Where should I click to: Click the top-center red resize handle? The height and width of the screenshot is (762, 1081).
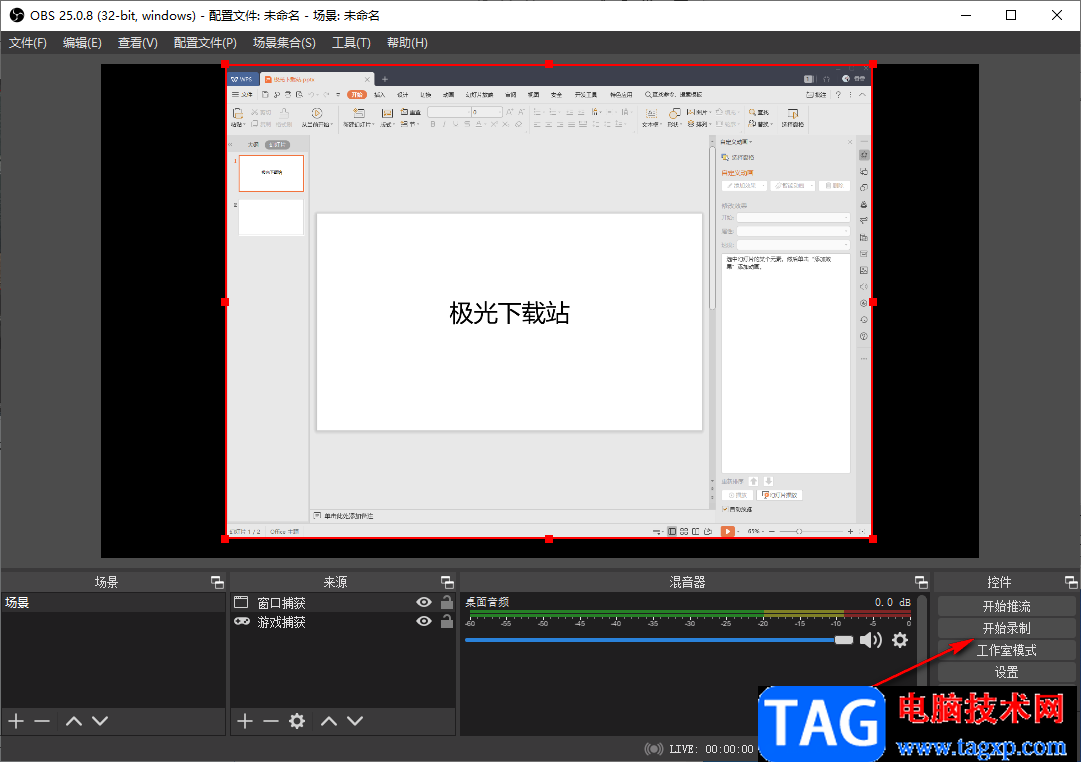(549, 64)
